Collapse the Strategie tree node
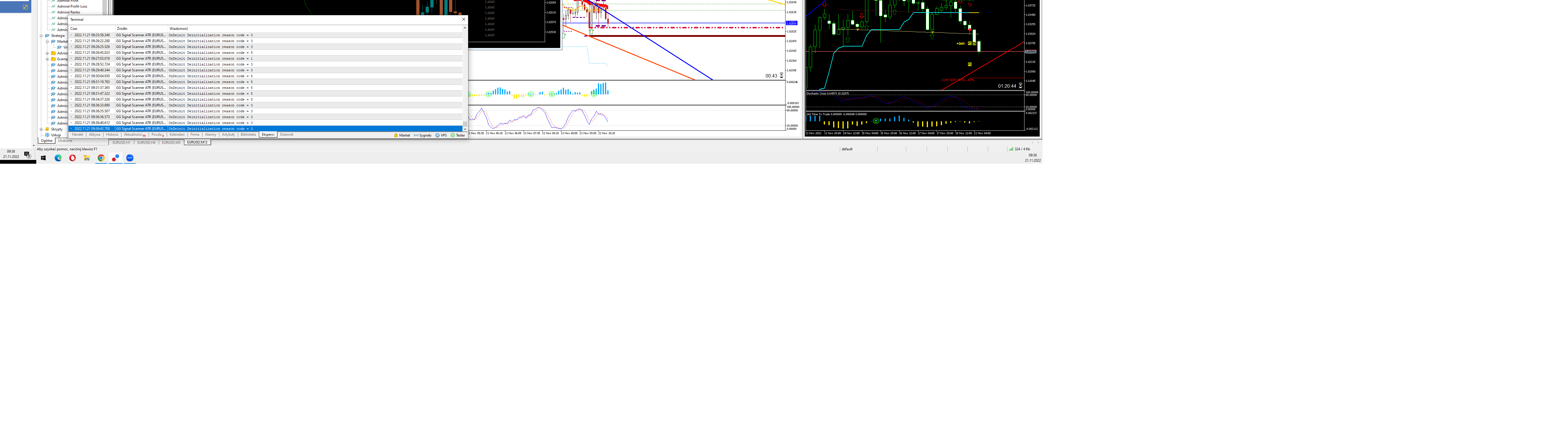1568x421 pixels. tap(41, 36)
